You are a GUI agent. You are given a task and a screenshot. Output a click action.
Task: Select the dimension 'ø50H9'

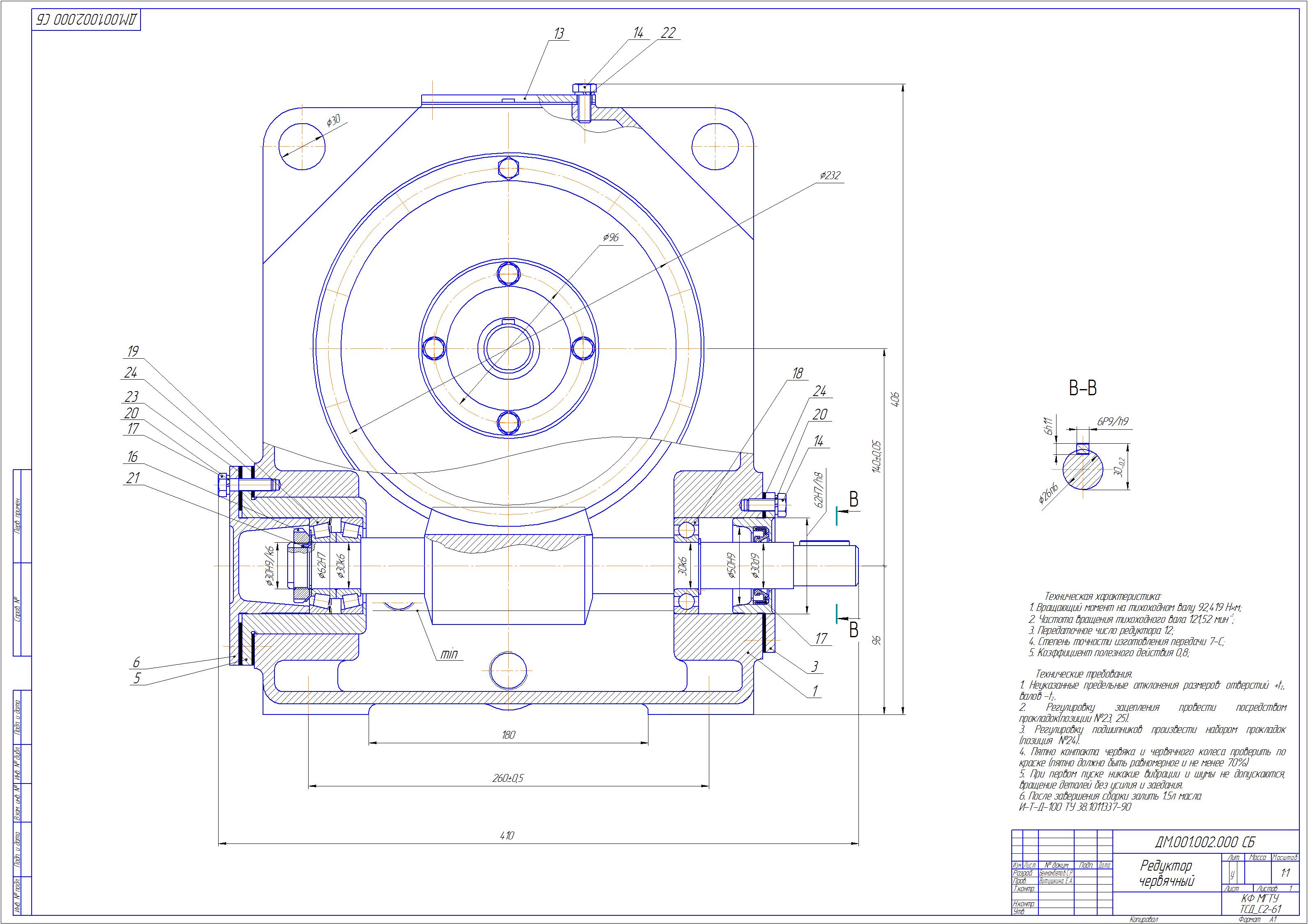[732, 565]
